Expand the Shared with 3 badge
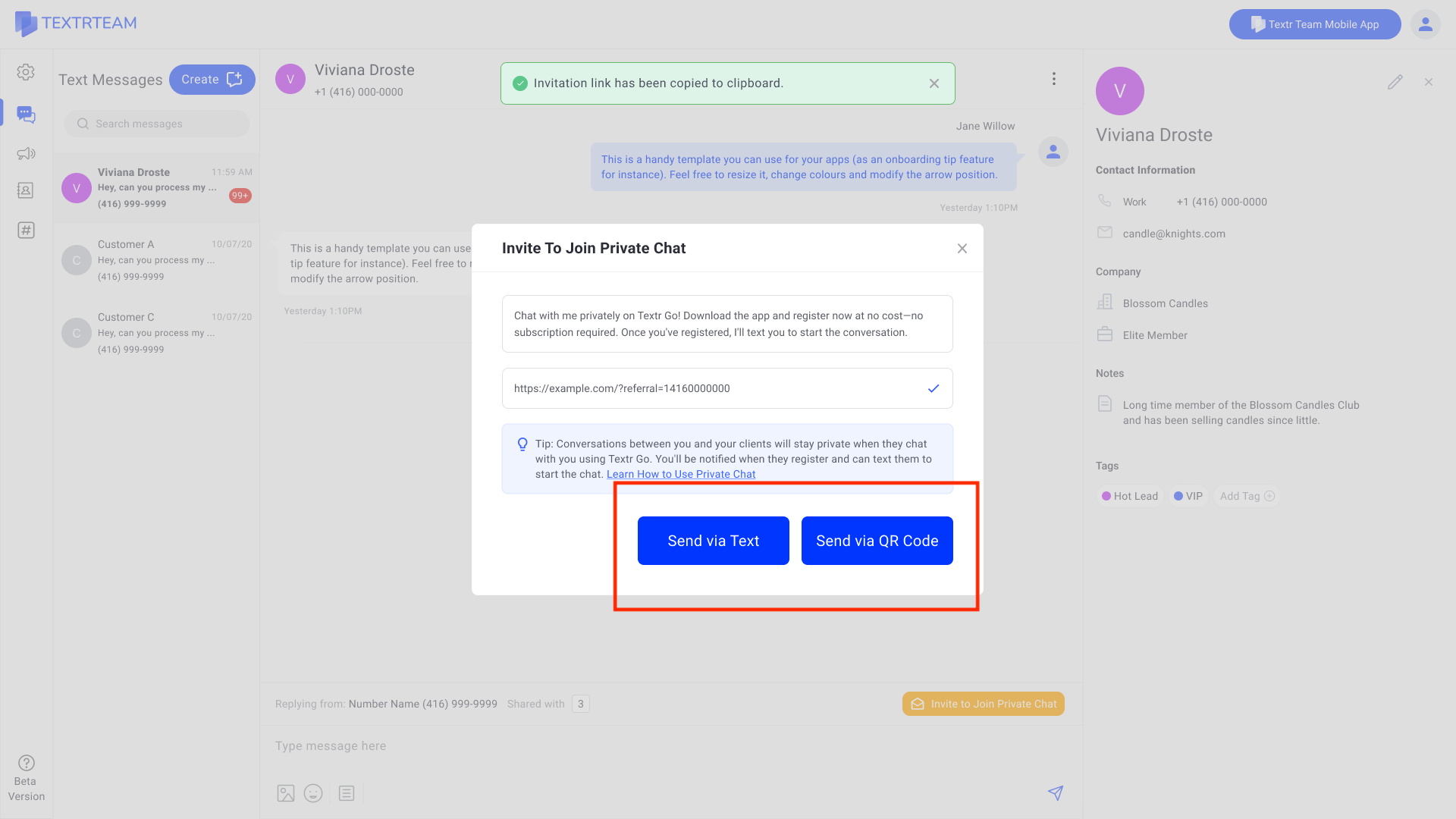This screenshot has width=1456, height=819. tap(580, 704)
